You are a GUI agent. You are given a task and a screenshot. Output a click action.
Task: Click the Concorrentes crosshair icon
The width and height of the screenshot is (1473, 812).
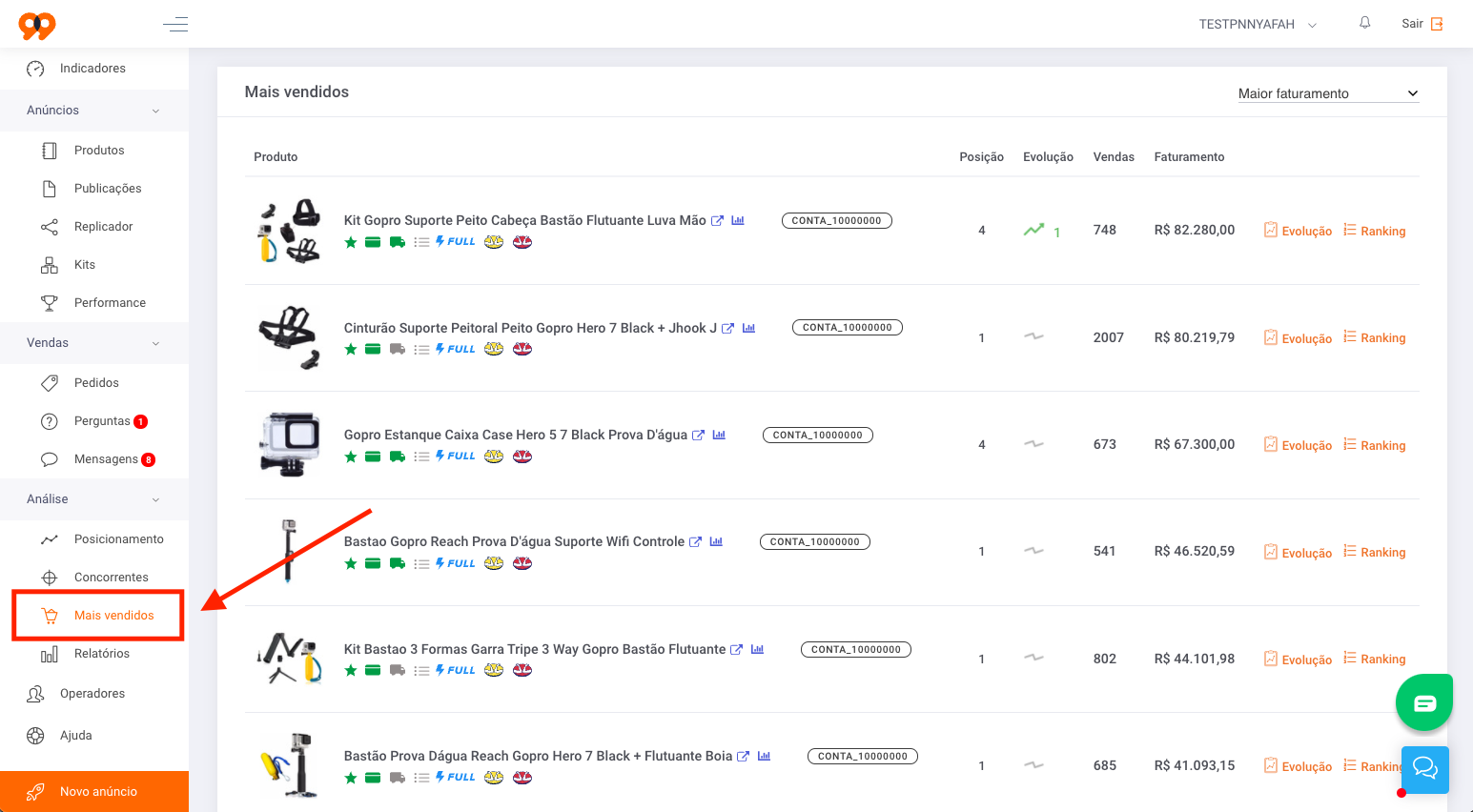coord(50,578)
